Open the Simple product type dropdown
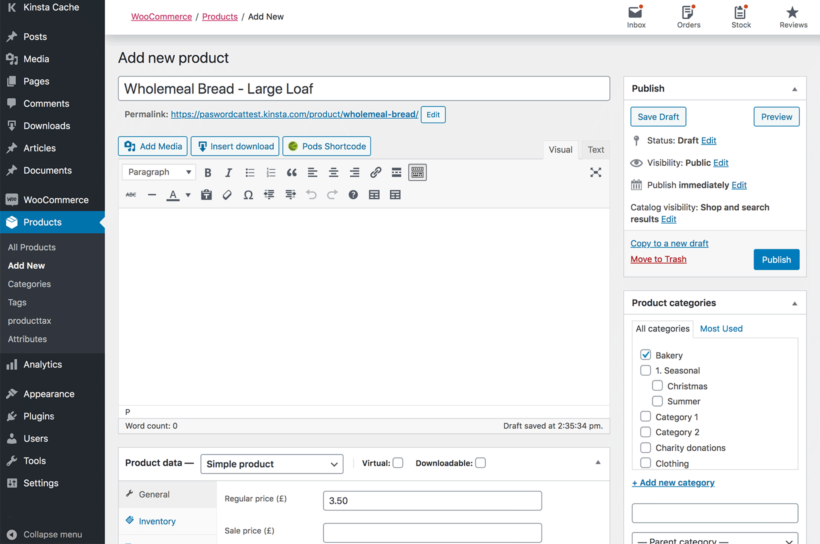 pyautogui.click(x=272, y=464)
